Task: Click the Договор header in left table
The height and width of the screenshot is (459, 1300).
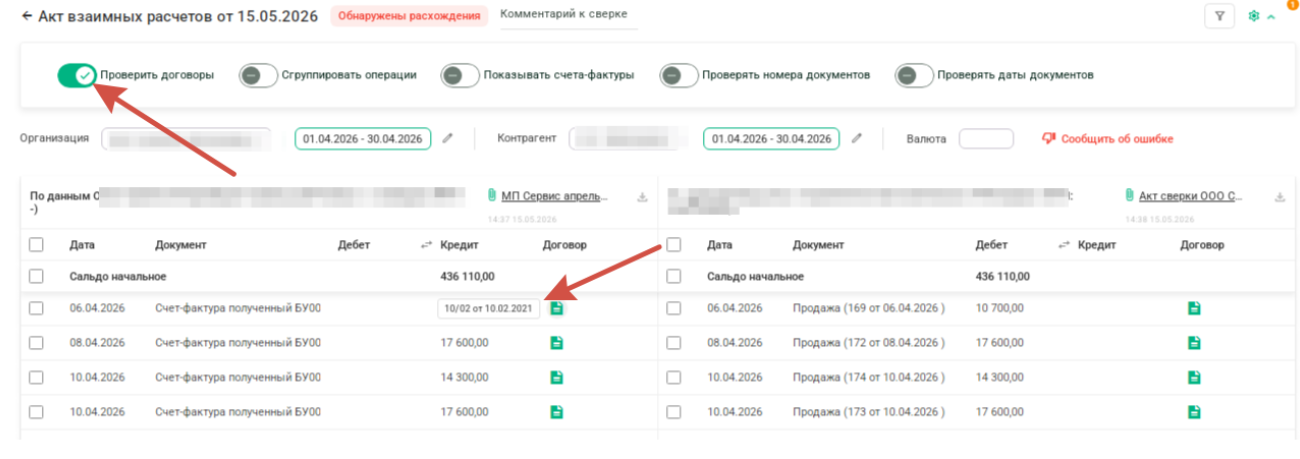Action: click(565, 244)
